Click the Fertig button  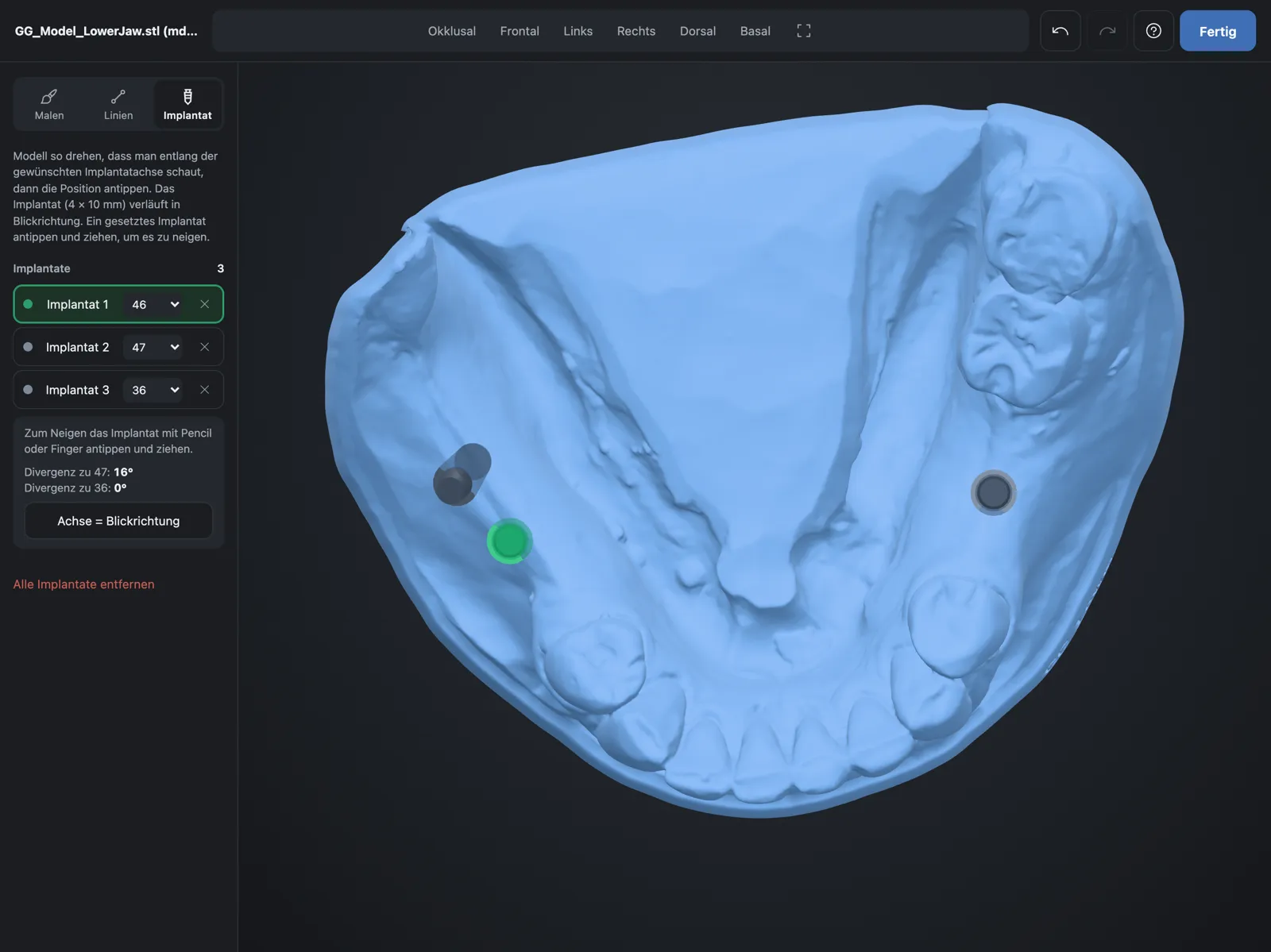point(1217,31)
